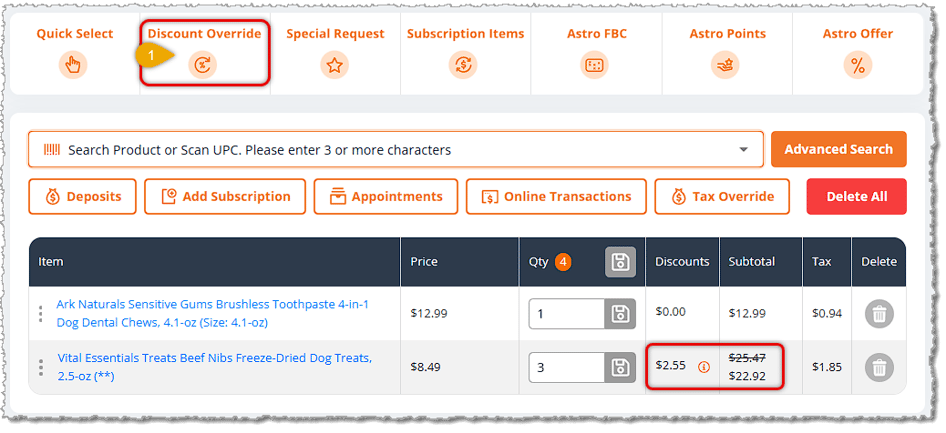Viewport: 946px width, 433px height.
Task: Delete the Vital Essentials item
Action: click(x=879, y=367)
